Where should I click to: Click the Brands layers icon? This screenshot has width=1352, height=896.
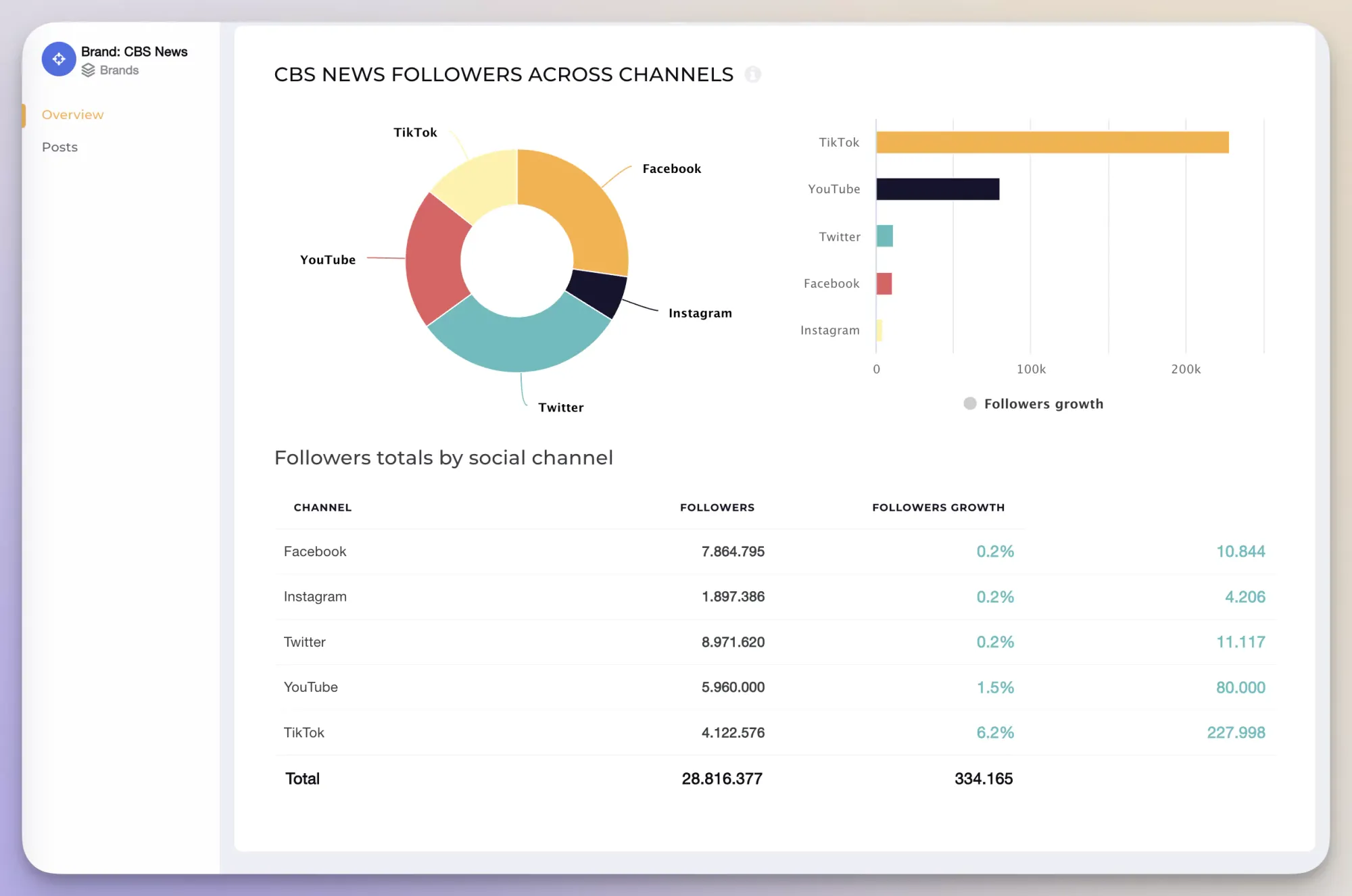88,70
